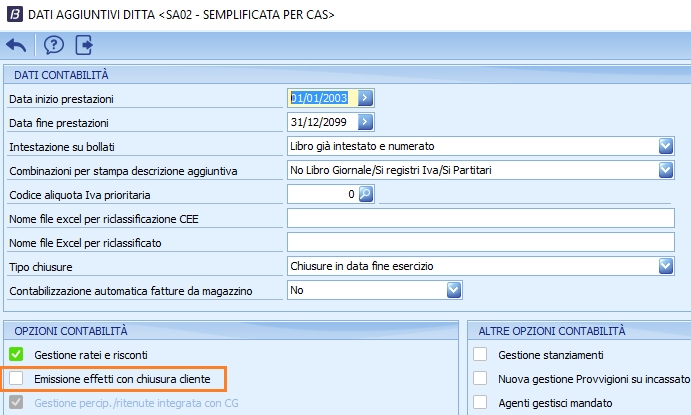Screen dimensions: 691x415
Task: Open date picker for Data inizio prestazioni
Action: (366, 98)
